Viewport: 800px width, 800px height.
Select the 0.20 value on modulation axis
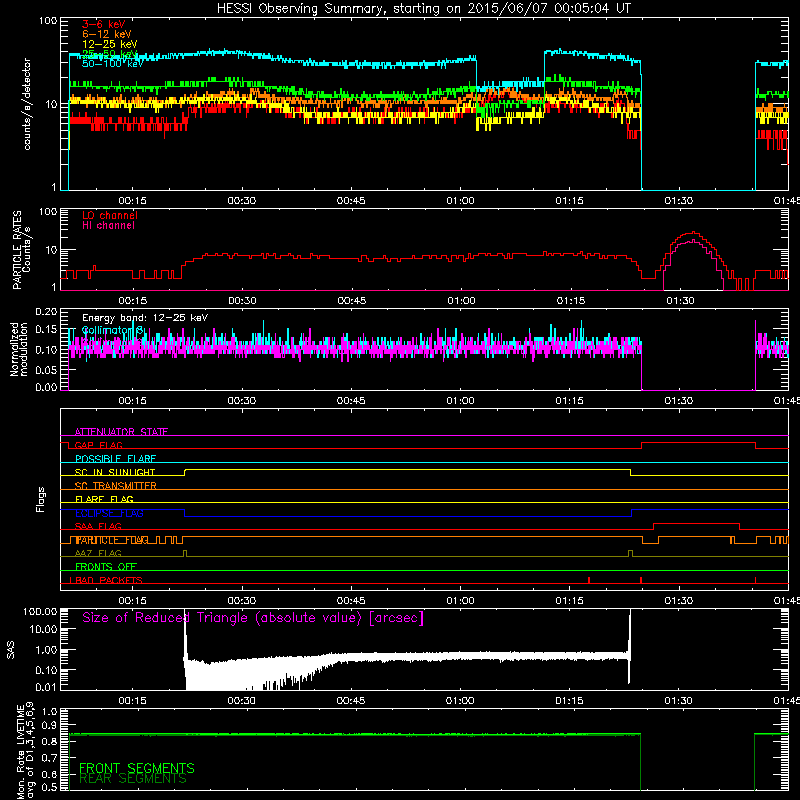click(46, 311)
